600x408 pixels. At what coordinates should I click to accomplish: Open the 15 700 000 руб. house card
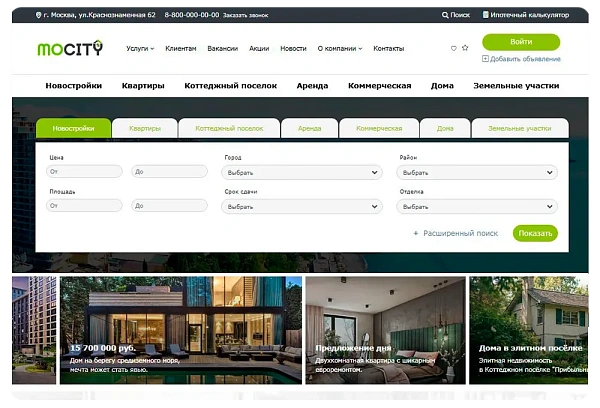pos(181,330)
